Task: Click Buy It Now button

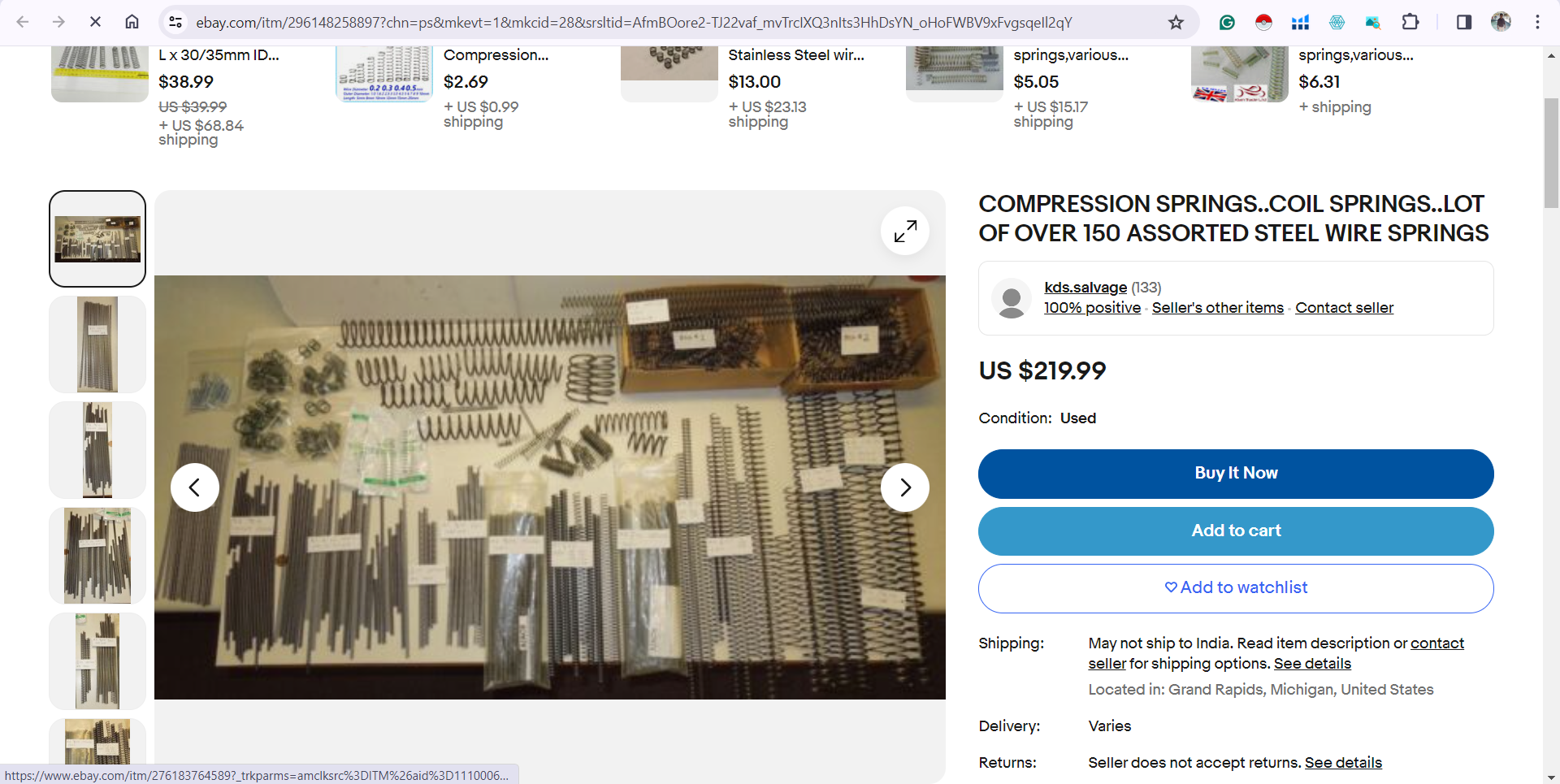Action: click(x=1236, y=474)
